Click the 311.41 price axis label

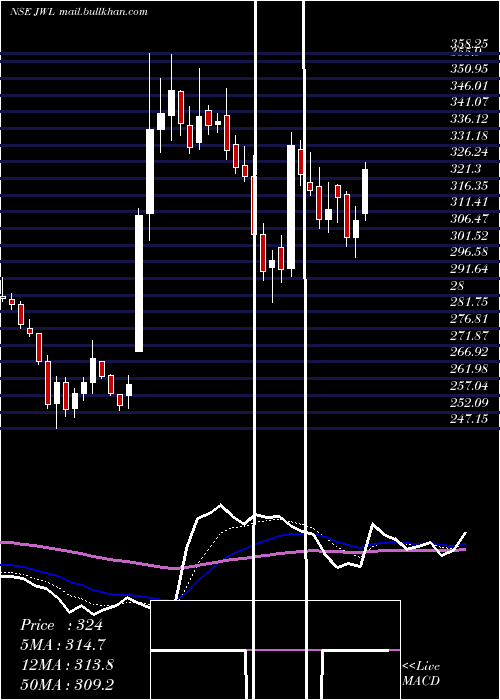[x=469, y=202]
